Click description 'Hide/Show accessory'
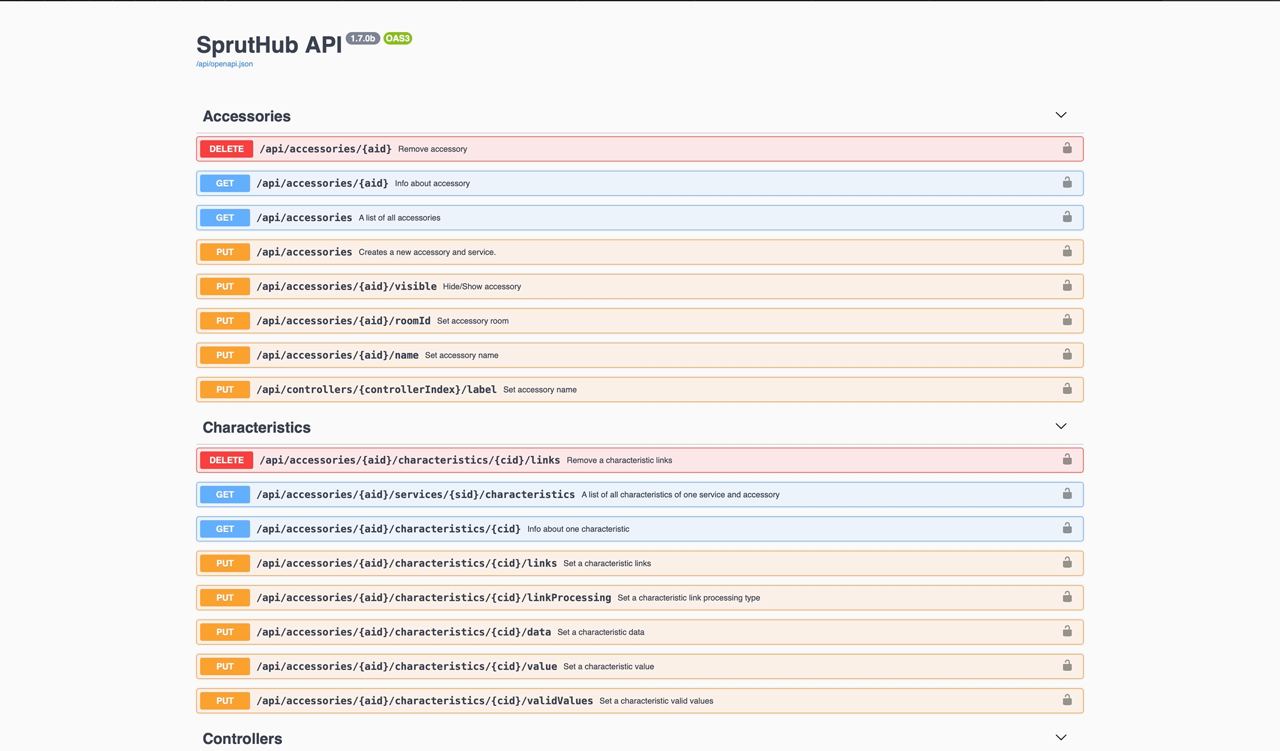The height and width of the screenshot is (751, 1280). (482, 286)
